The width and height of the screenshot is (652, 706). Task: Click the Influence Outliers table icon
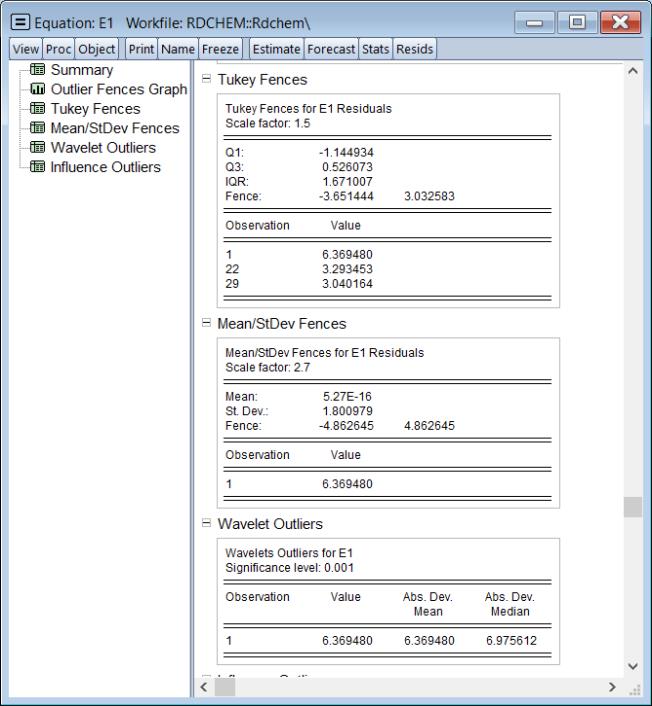39,167
